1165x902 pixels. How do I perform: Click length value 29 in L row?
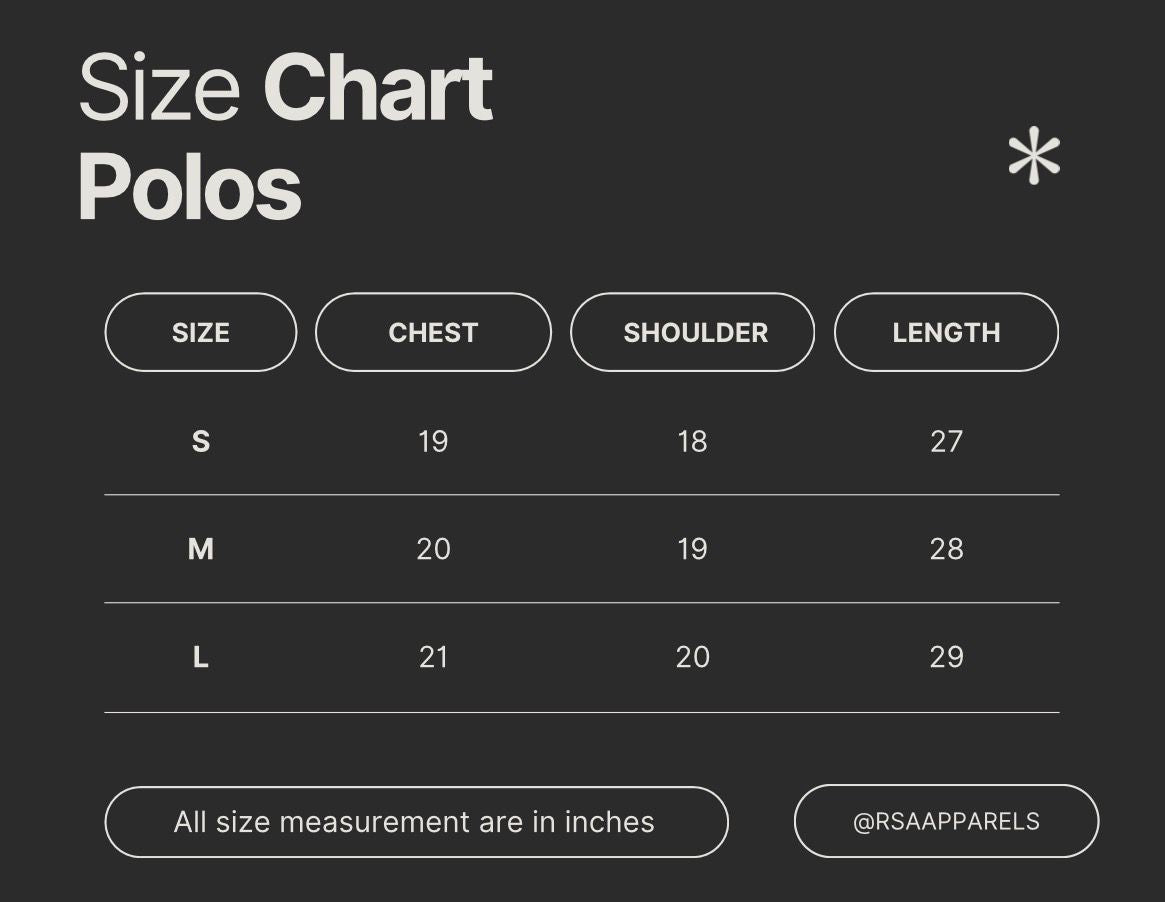pos(946,657)
